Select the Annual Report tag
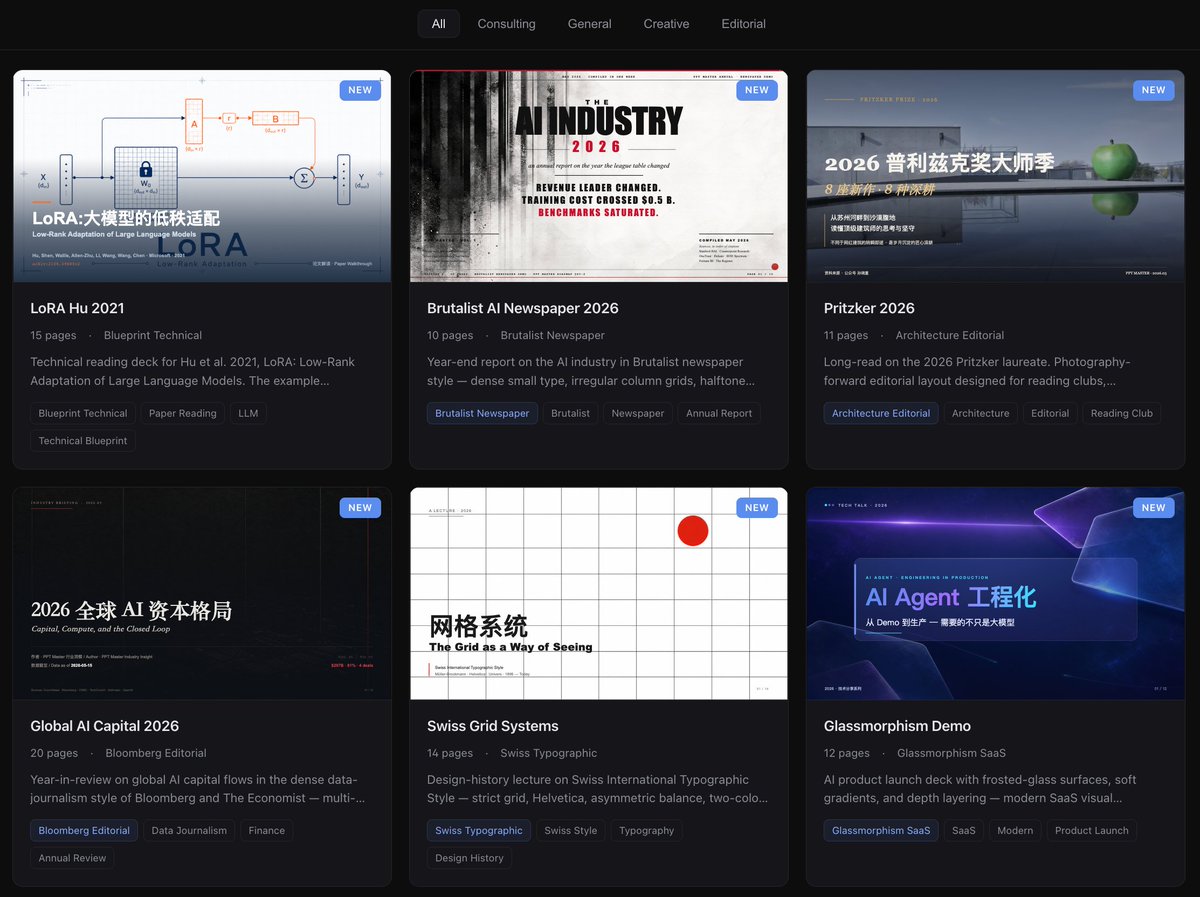Viewport: 1200px width, 897px height. (x=719, y=413)
